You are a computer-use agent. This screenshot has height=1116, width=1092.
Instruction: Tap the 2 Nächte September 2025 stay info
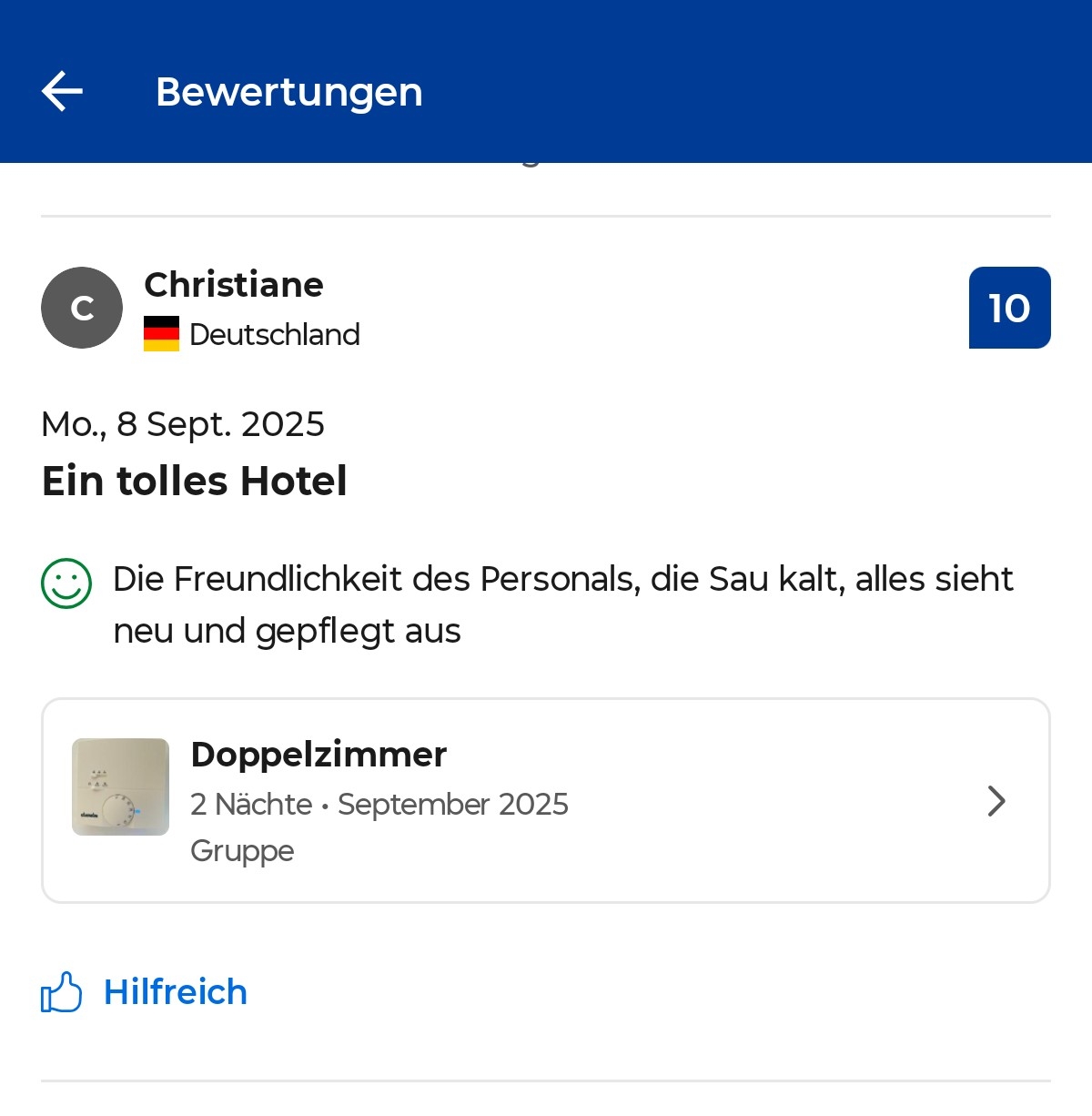(379, 805)
